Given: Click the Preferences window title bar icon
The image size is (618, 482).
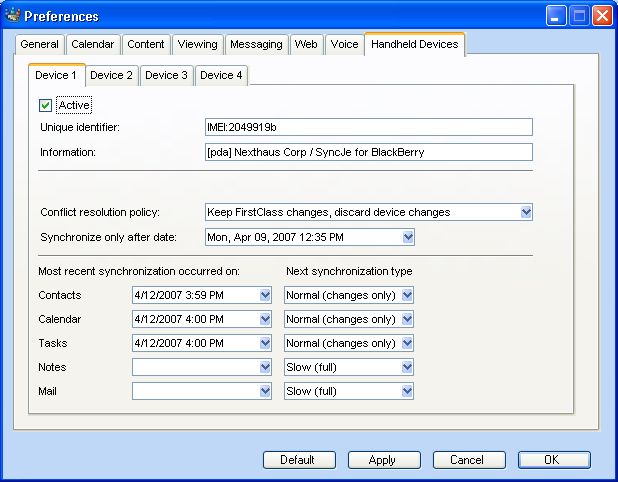Looking at the screenshot, I should click(x=13, y=16).
